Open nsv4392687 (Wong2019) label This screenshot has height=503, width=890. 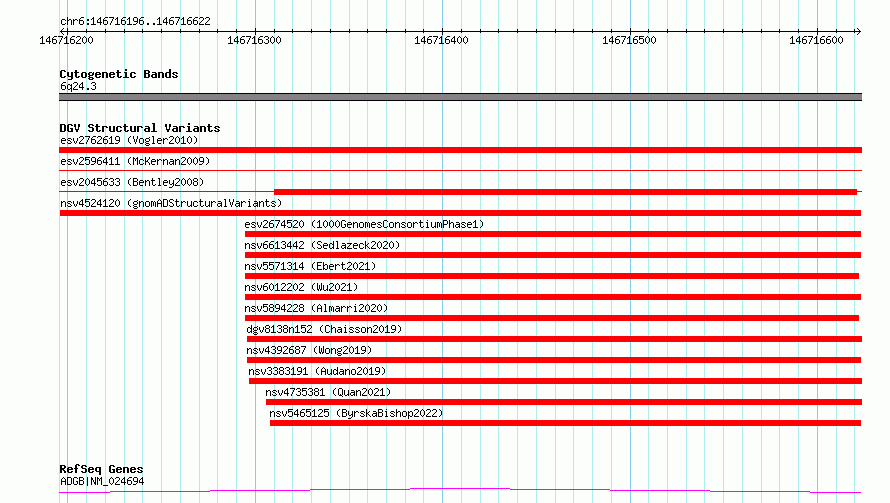(309, 350)
